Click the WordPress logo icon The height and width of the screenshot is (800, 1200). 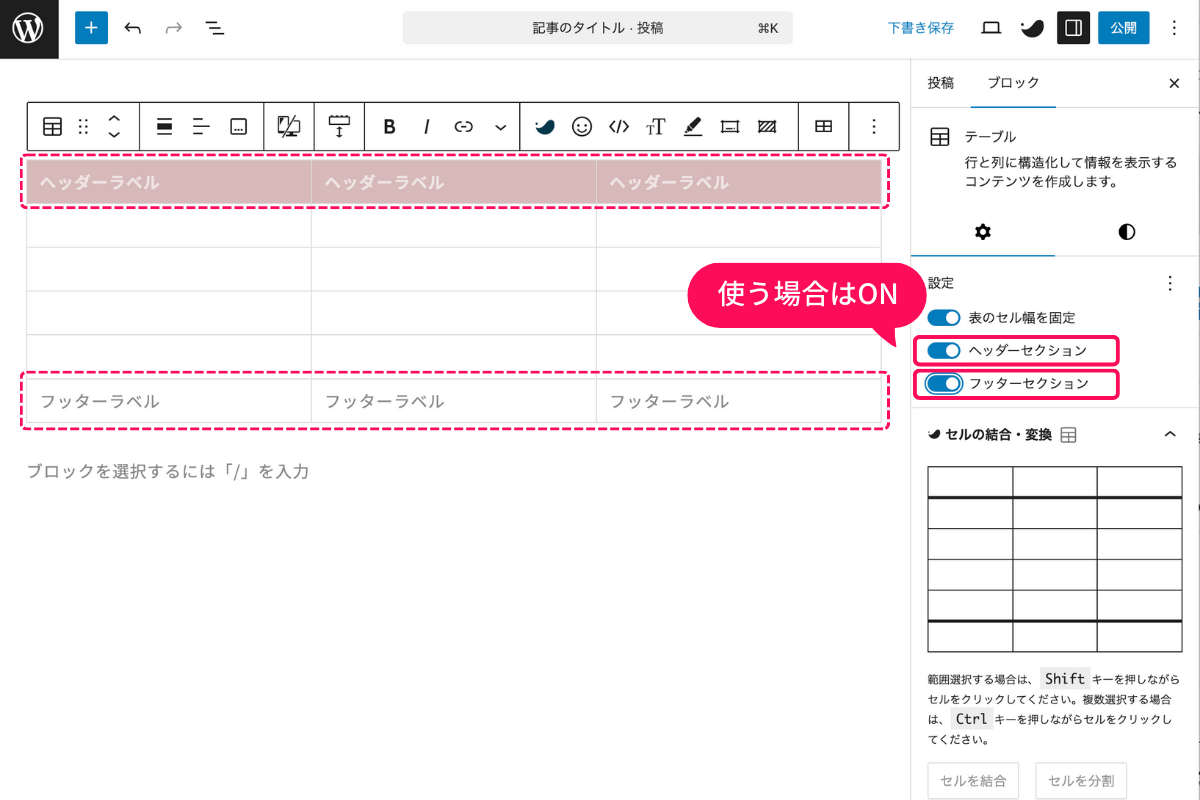coord(29,29)
